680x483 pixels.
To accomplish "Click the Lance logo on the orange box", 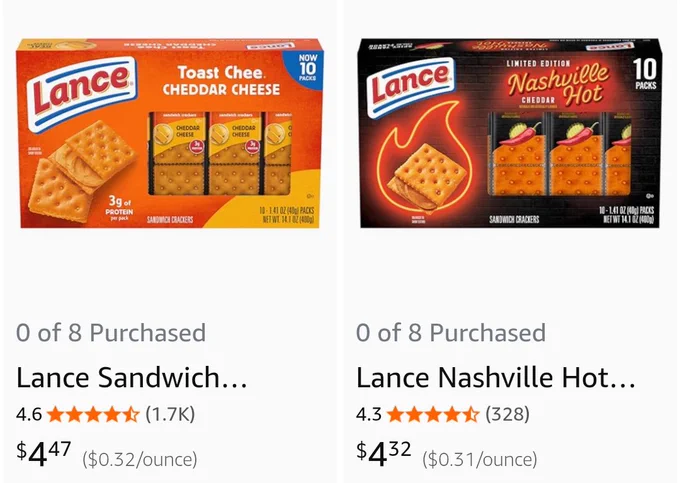I will pos(82,93).
